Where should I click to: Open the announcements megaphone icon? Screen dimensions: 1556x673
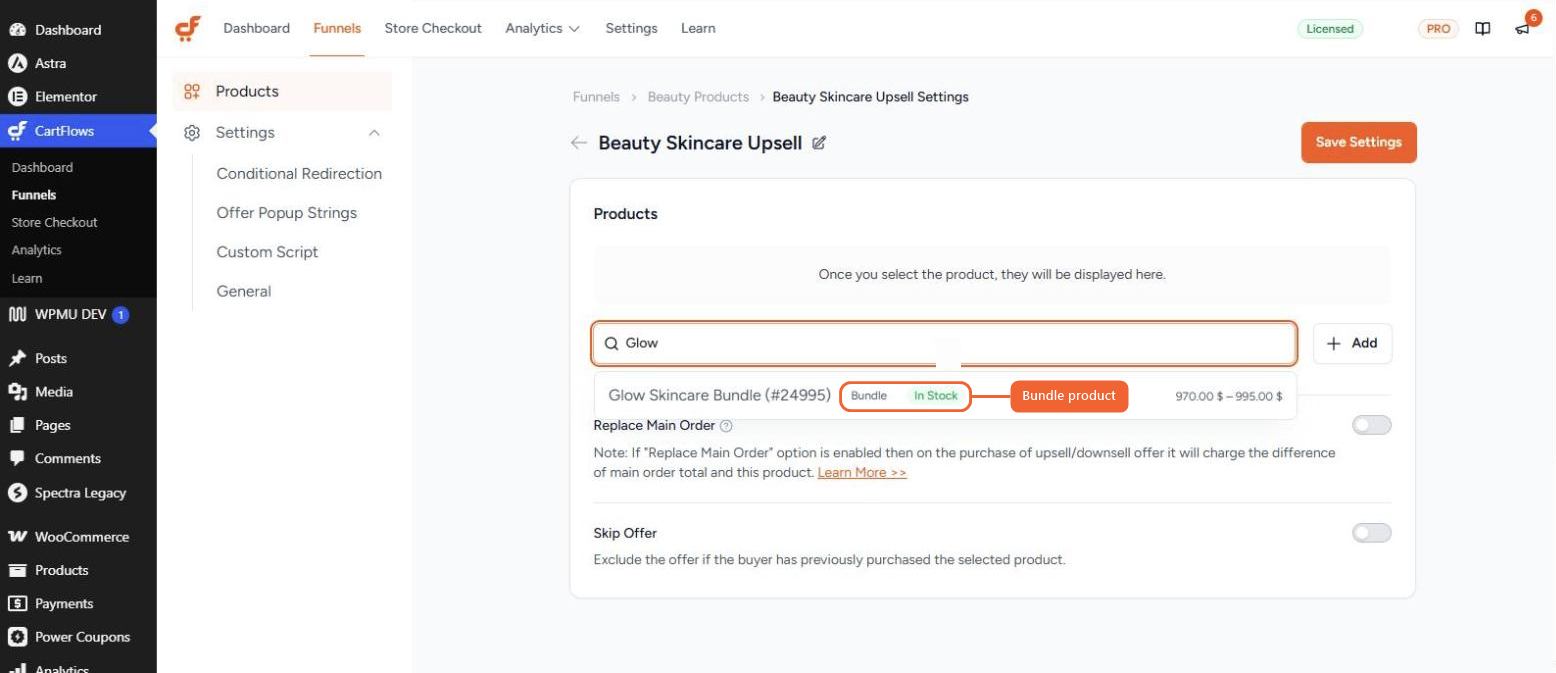pos(1522,29)
